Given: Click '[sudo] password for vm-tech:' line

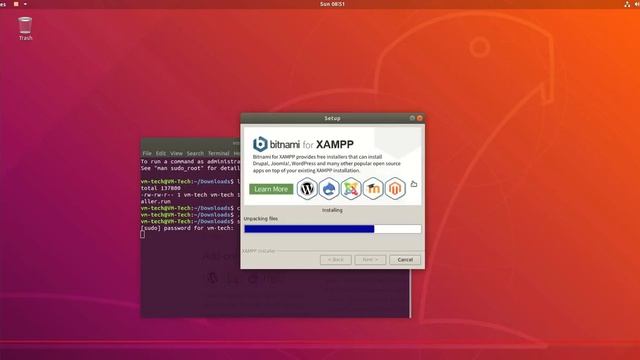Looking at the screenshot, I should [187, 228].
